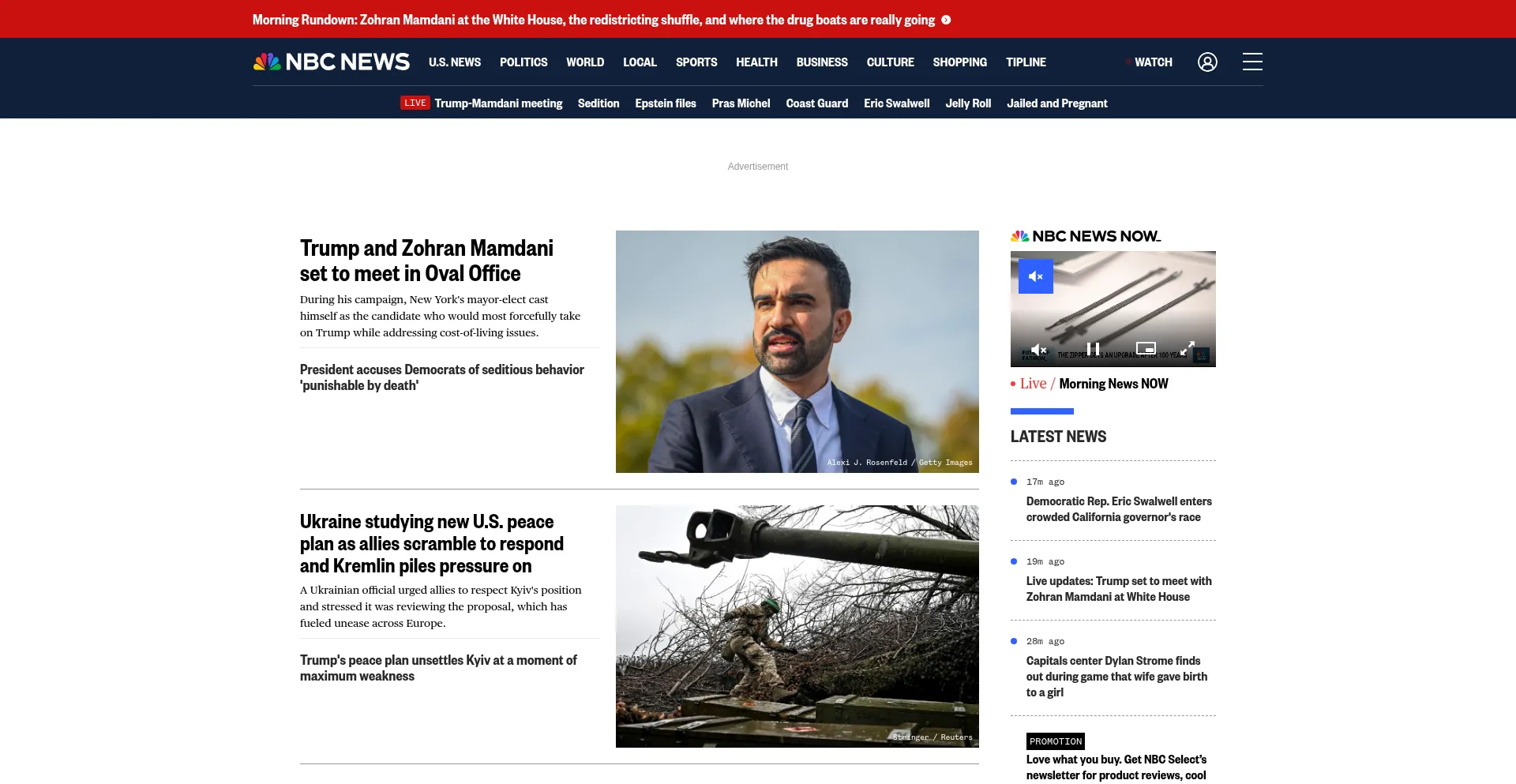
Task: Enable picture-in-picture for the live video
Action: 1146,348
